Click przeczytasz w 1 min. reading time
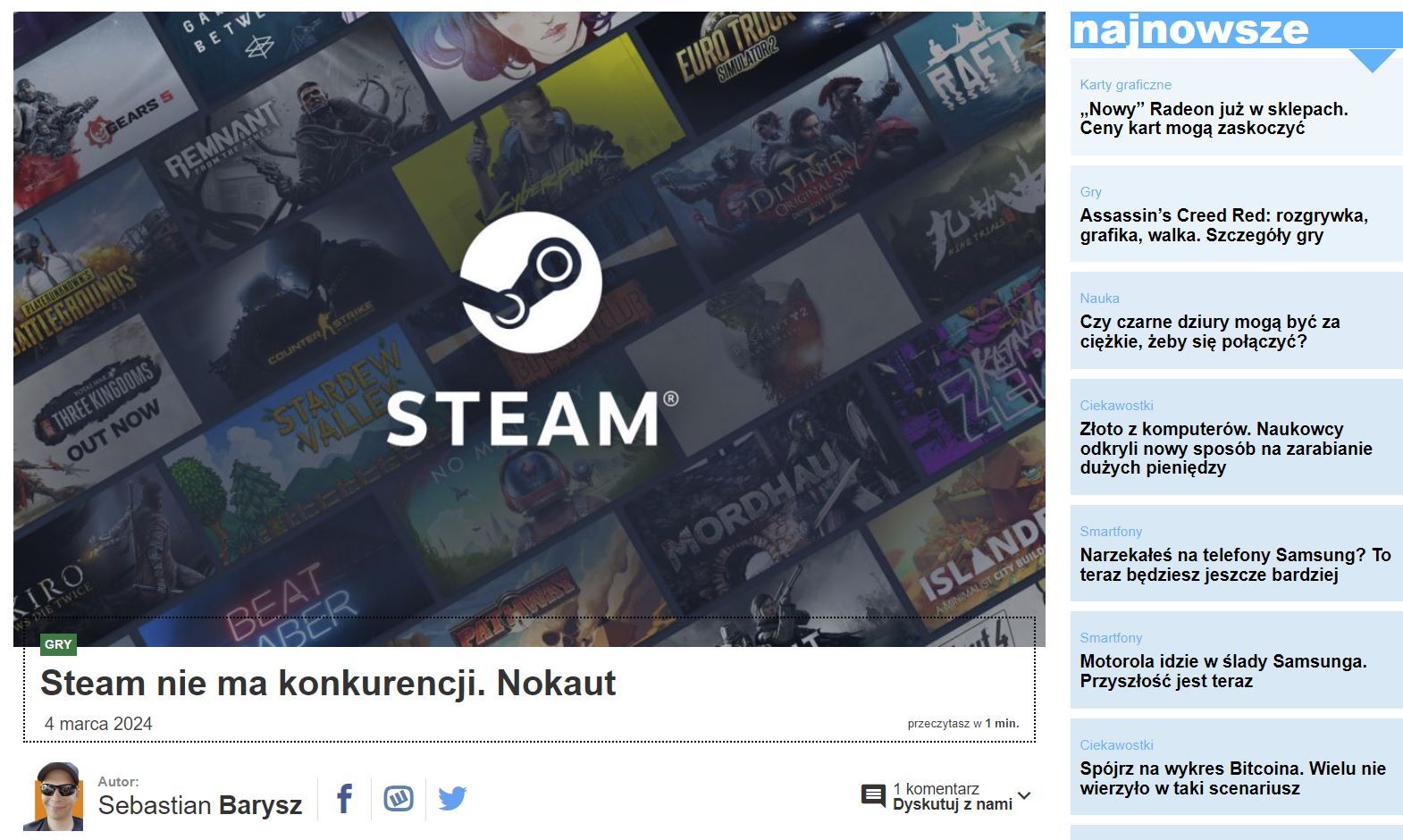The image size is (1403, 840). [963, 724]
